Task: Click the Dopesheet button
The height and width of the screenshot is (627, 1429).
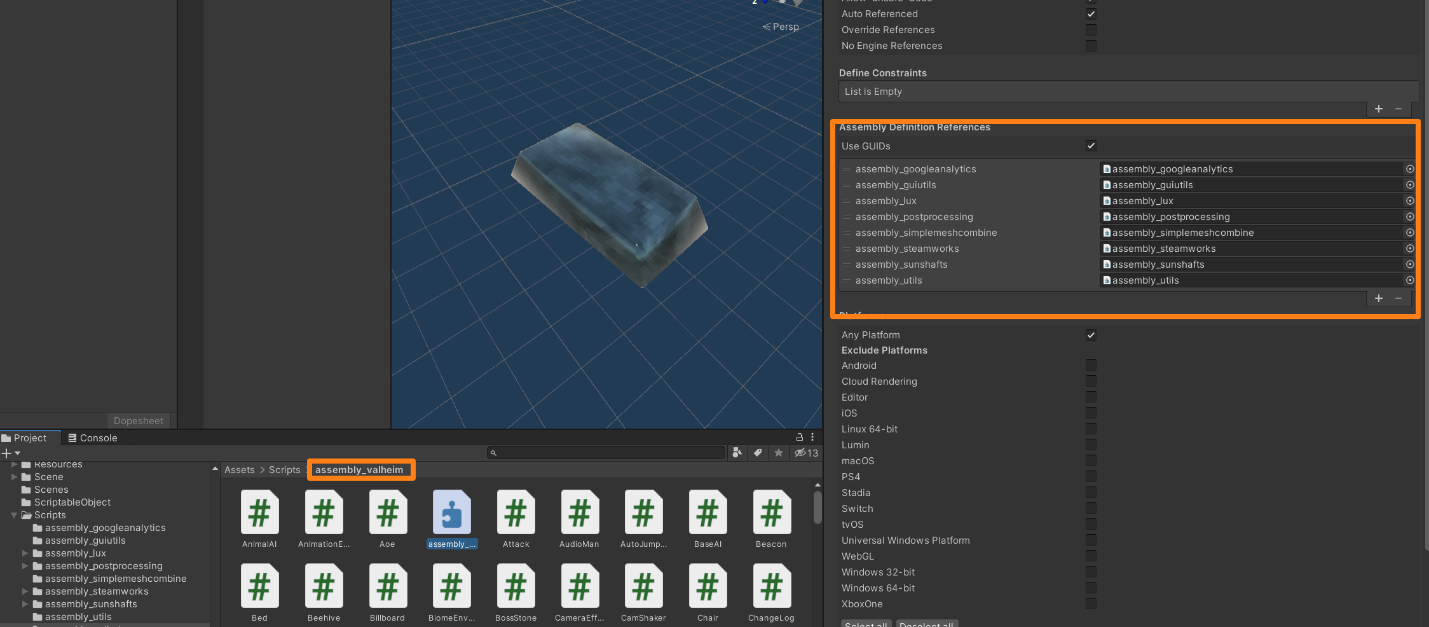Action: pos(139,421)
